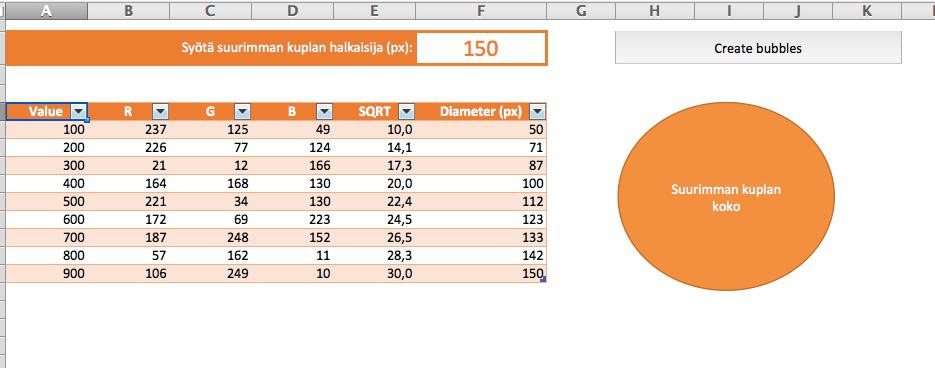Select the Diameter cell showing 142

click(x=481, y=256)
